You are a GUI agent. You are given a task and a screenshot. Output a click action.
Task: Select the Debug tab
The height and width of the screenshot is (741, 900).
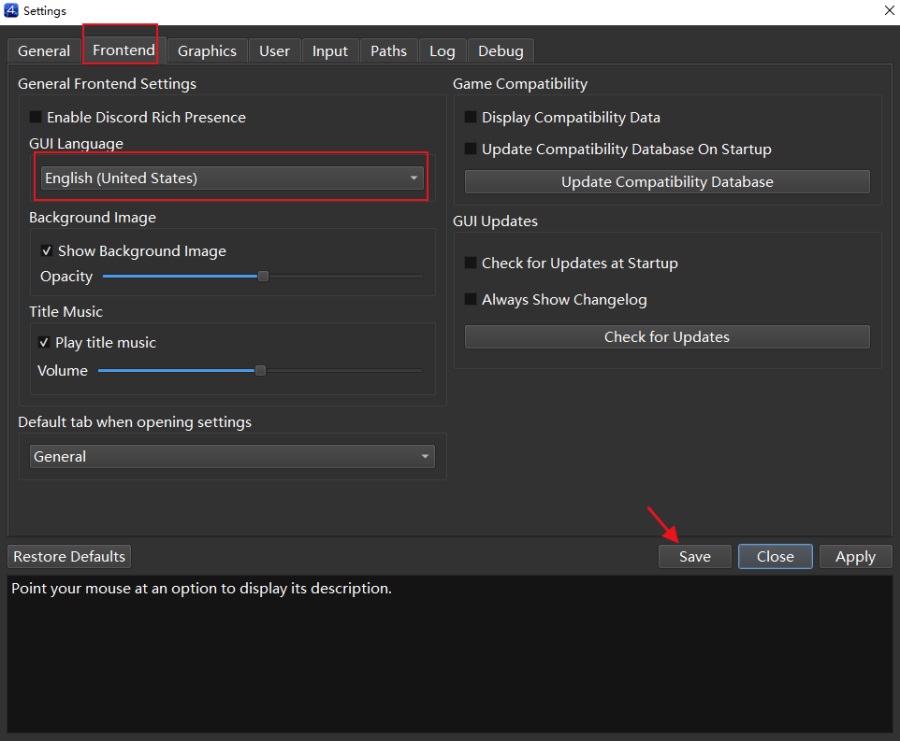coord(501,51)
